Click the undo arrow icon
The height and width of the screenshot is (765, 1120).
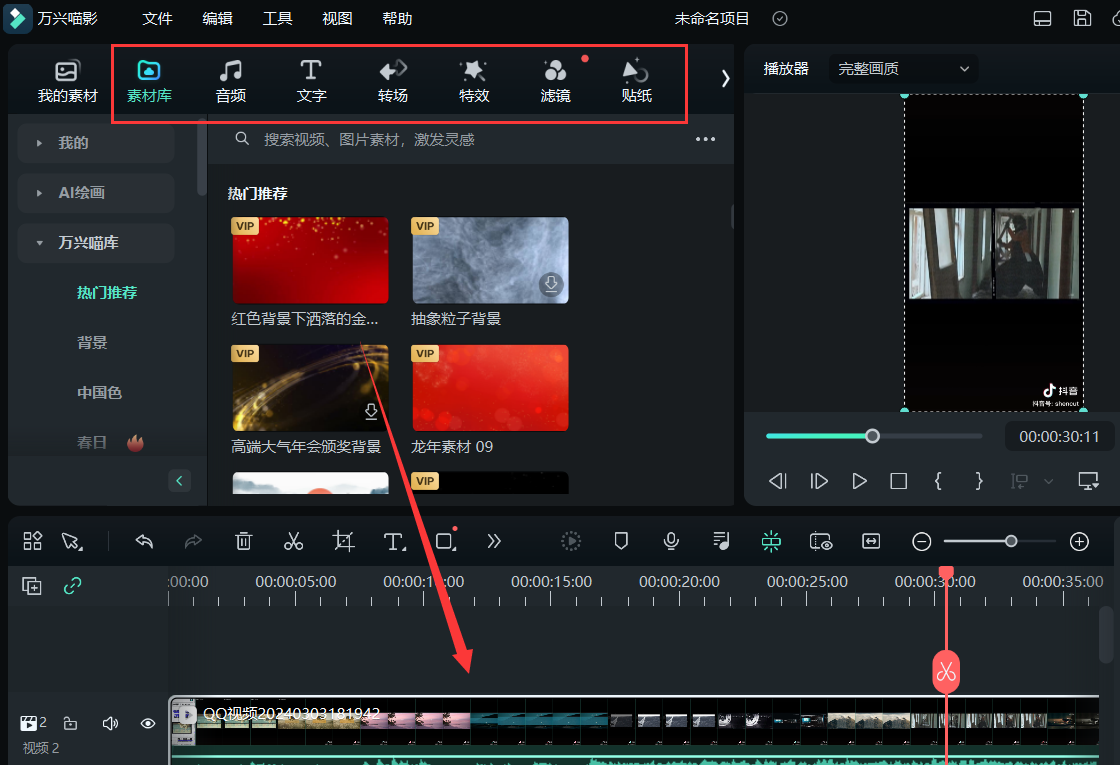coord(143,541)
